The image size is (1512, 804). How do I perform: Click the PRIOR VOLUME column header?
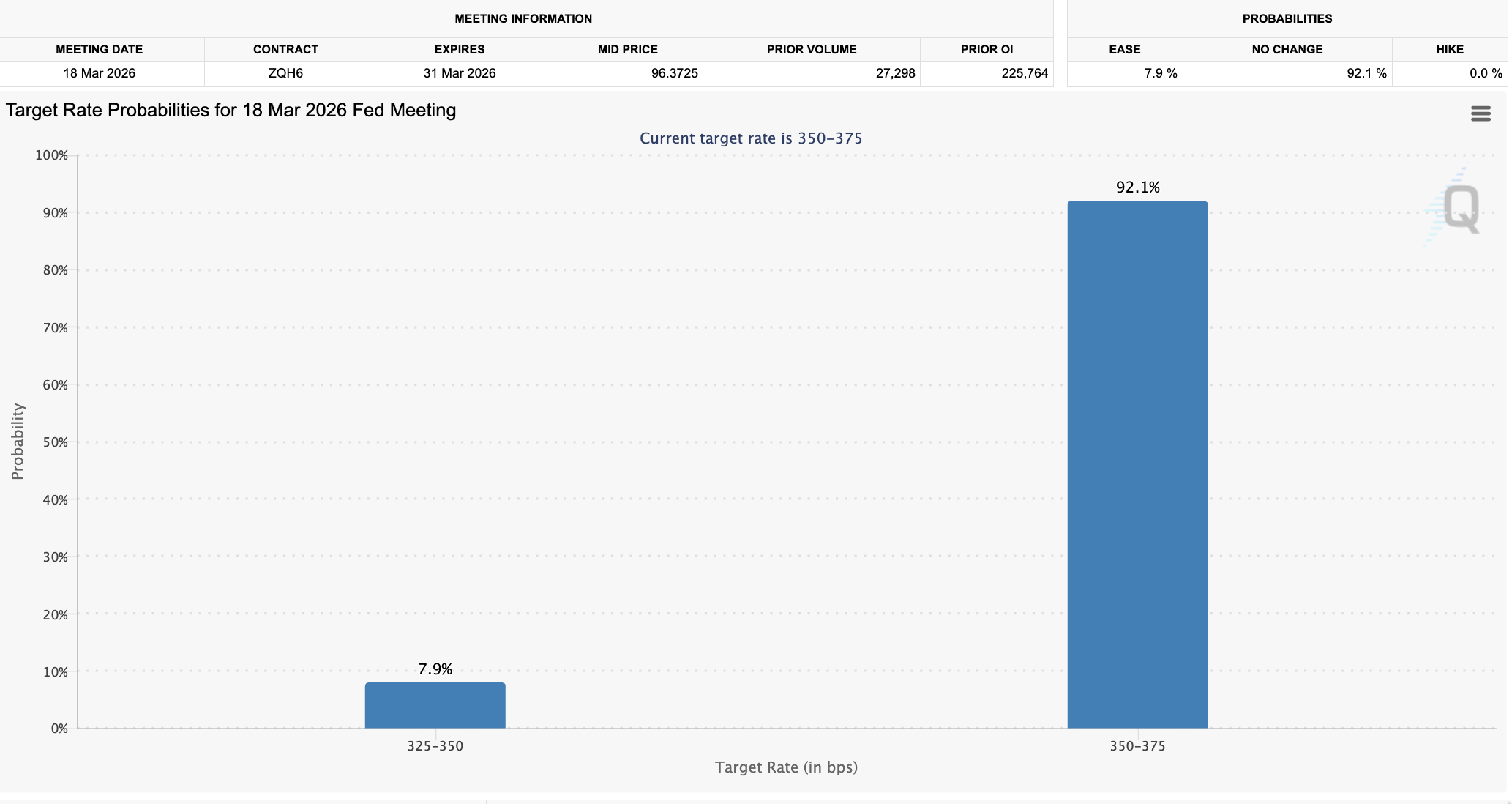pos(811,49)
